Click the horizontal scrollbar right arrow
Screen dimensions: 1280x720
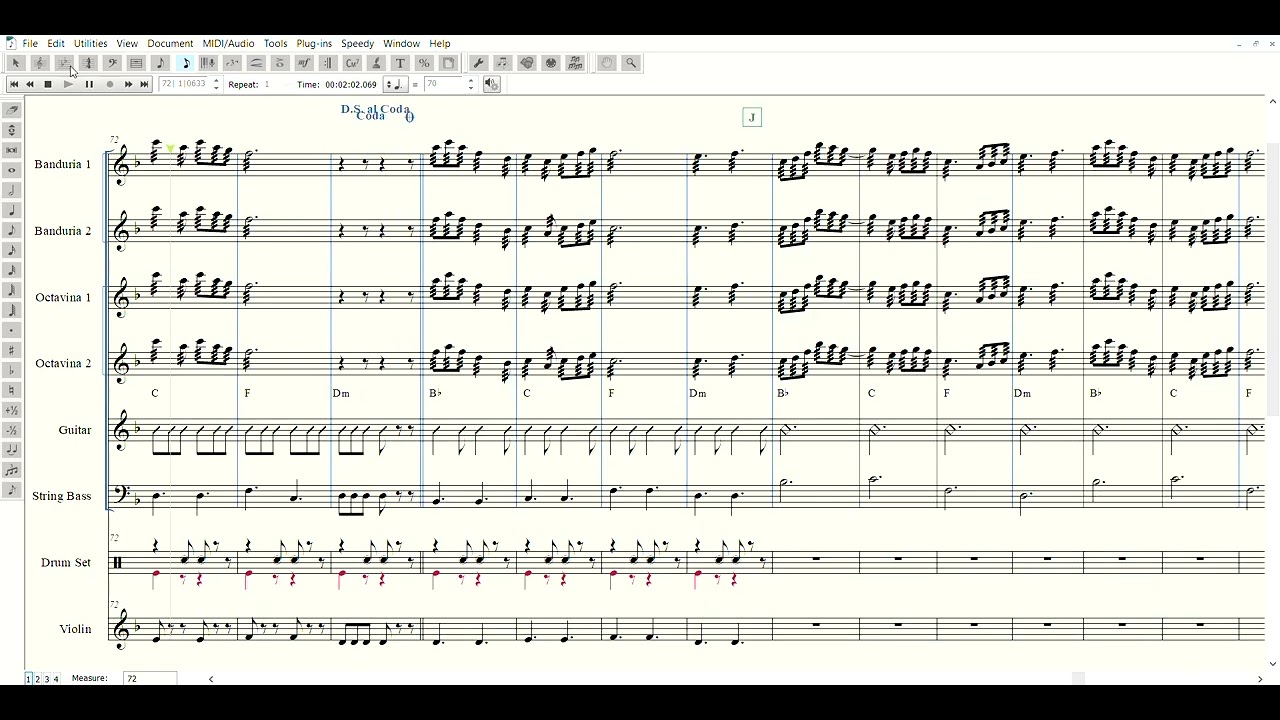(1259, 679)
